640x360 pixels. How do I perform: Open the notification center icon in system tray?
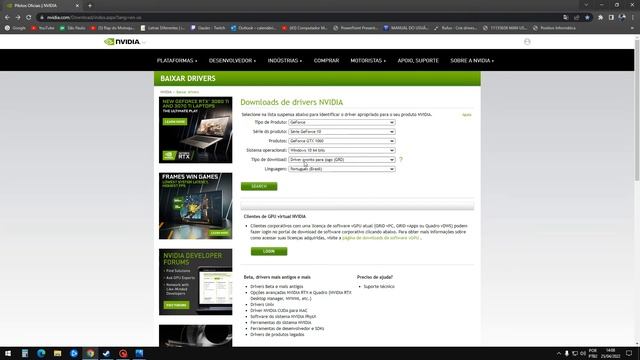pyautogui.click(x=629, y=353)
